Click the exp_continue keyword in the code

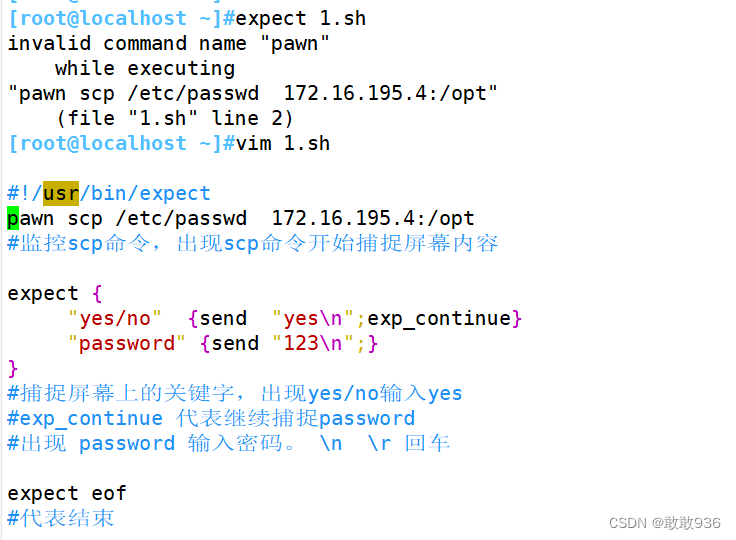tap(439, 318)
